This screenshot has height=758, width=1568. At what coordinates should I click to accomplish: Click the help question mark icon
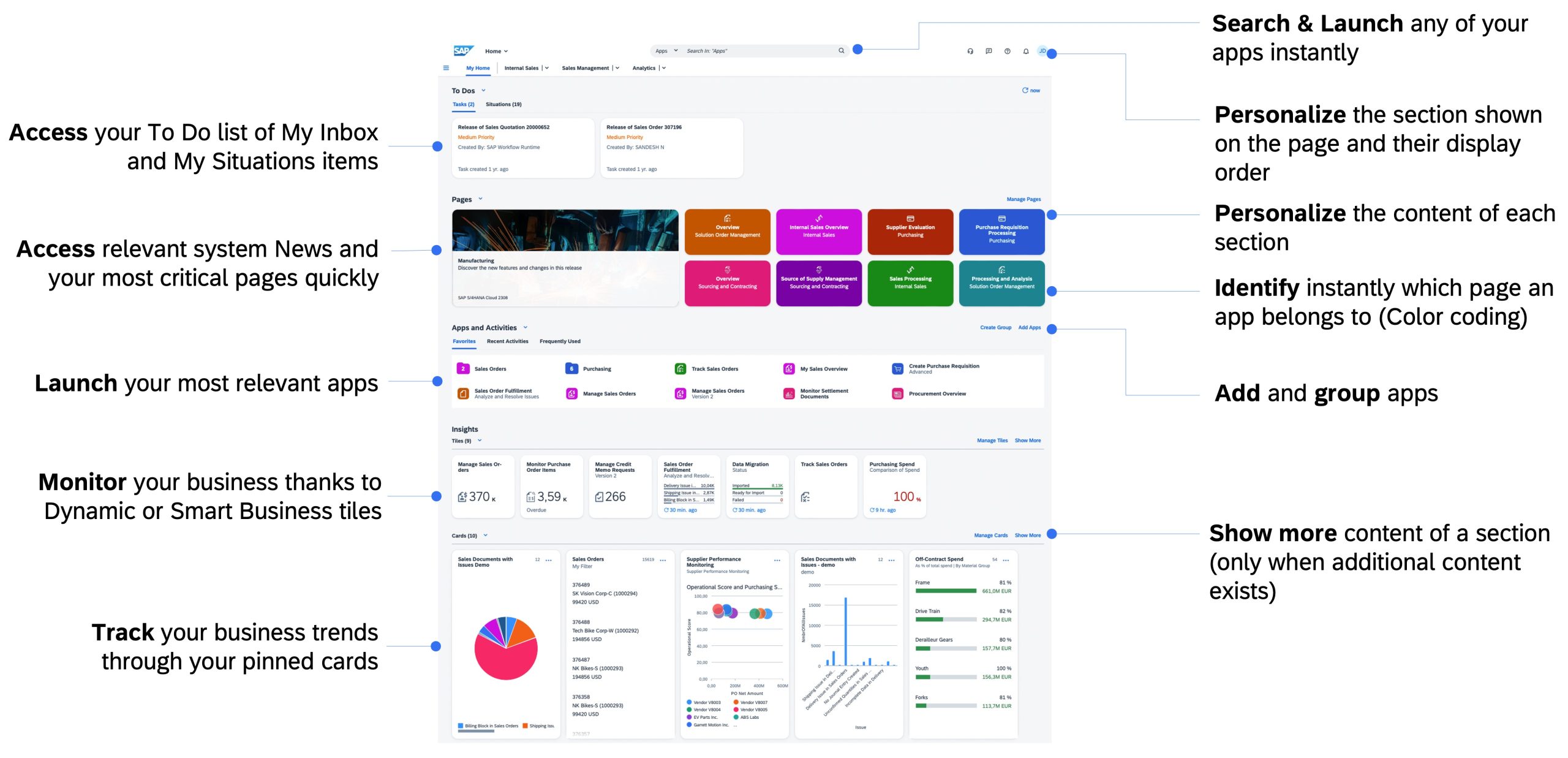[1007, 51]
